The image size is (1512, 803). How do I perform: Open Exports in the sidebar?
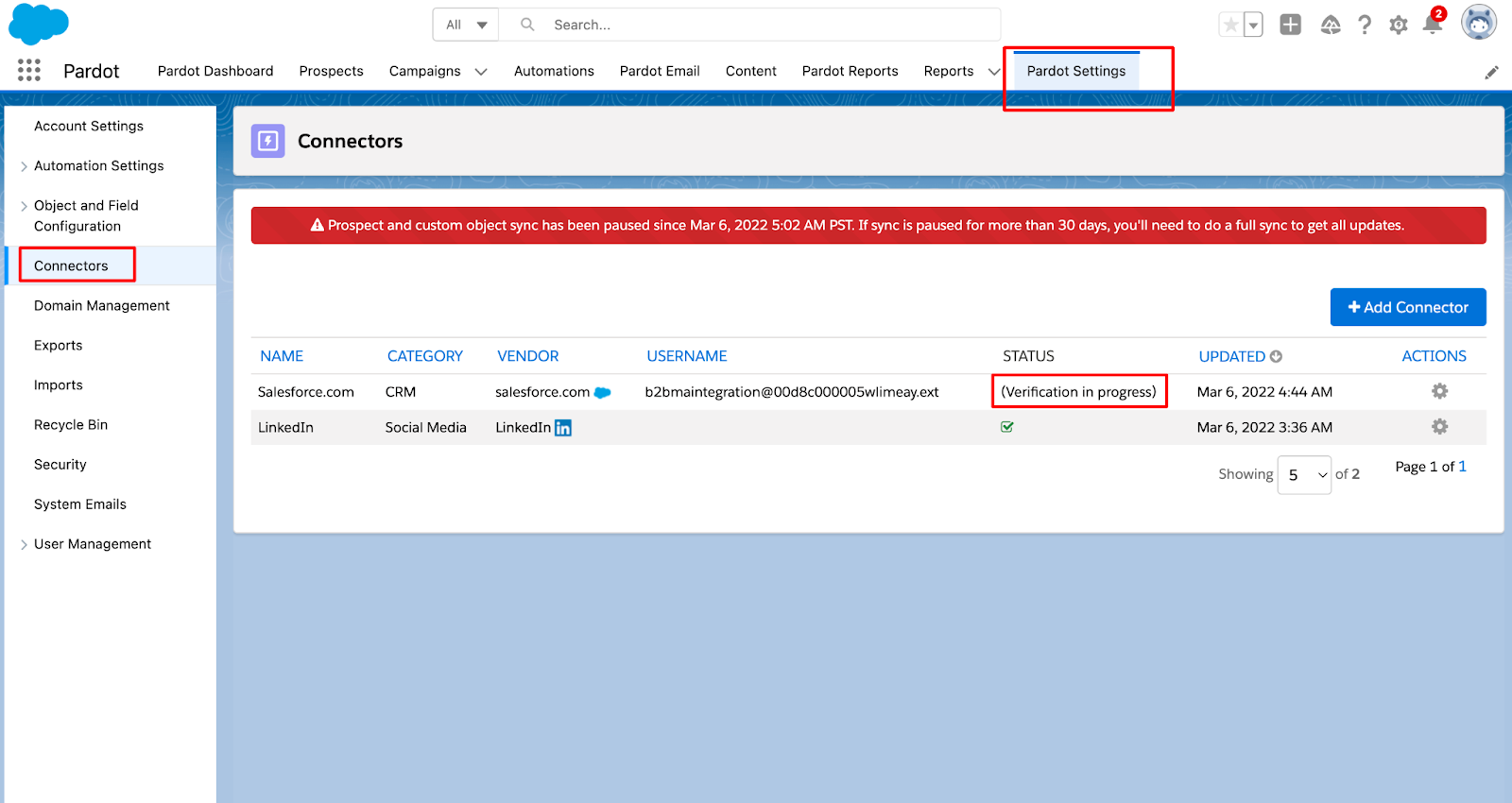point(59,345)
